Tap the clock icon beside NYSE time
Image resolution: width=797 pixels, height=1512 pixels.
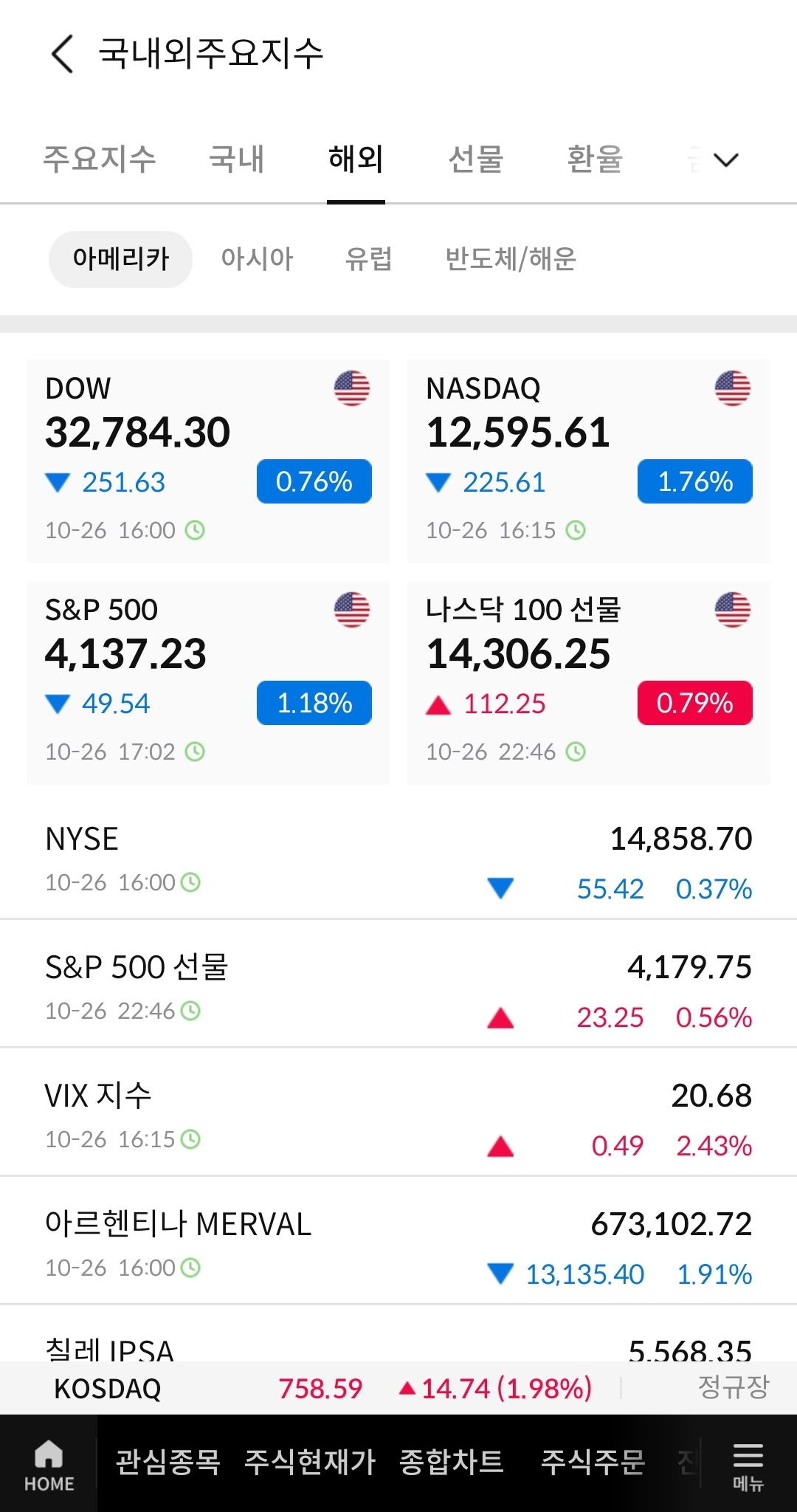click(x=190, y=882)
